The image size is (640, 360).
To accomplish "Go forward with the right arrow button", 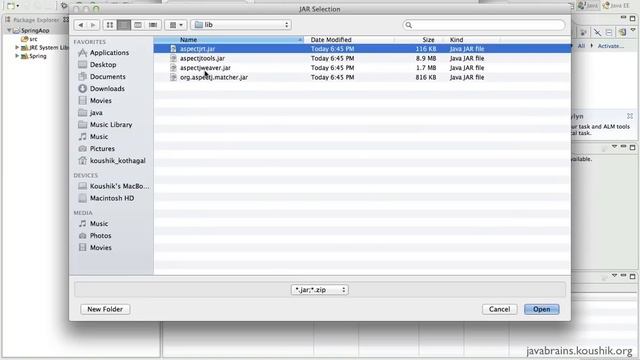I will (x=93, y=25).
